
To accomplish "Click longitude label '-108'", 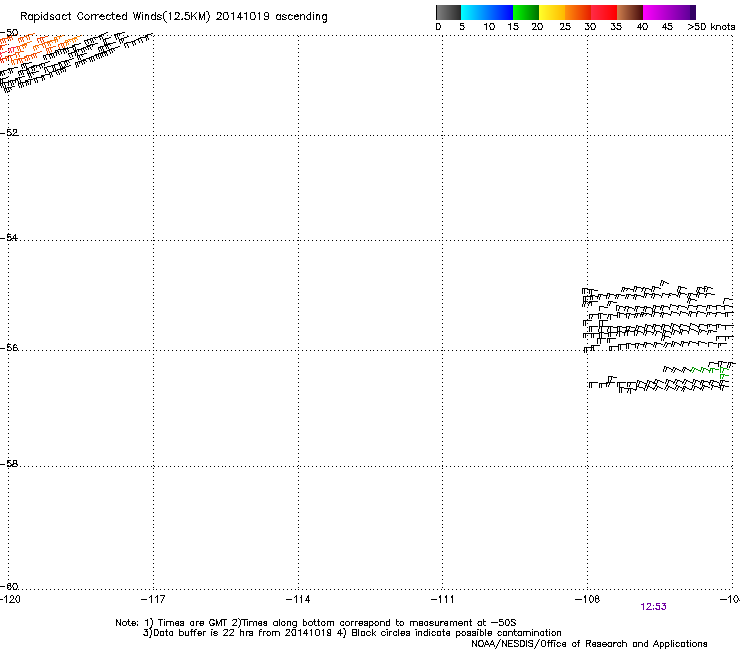I will 588,599.
